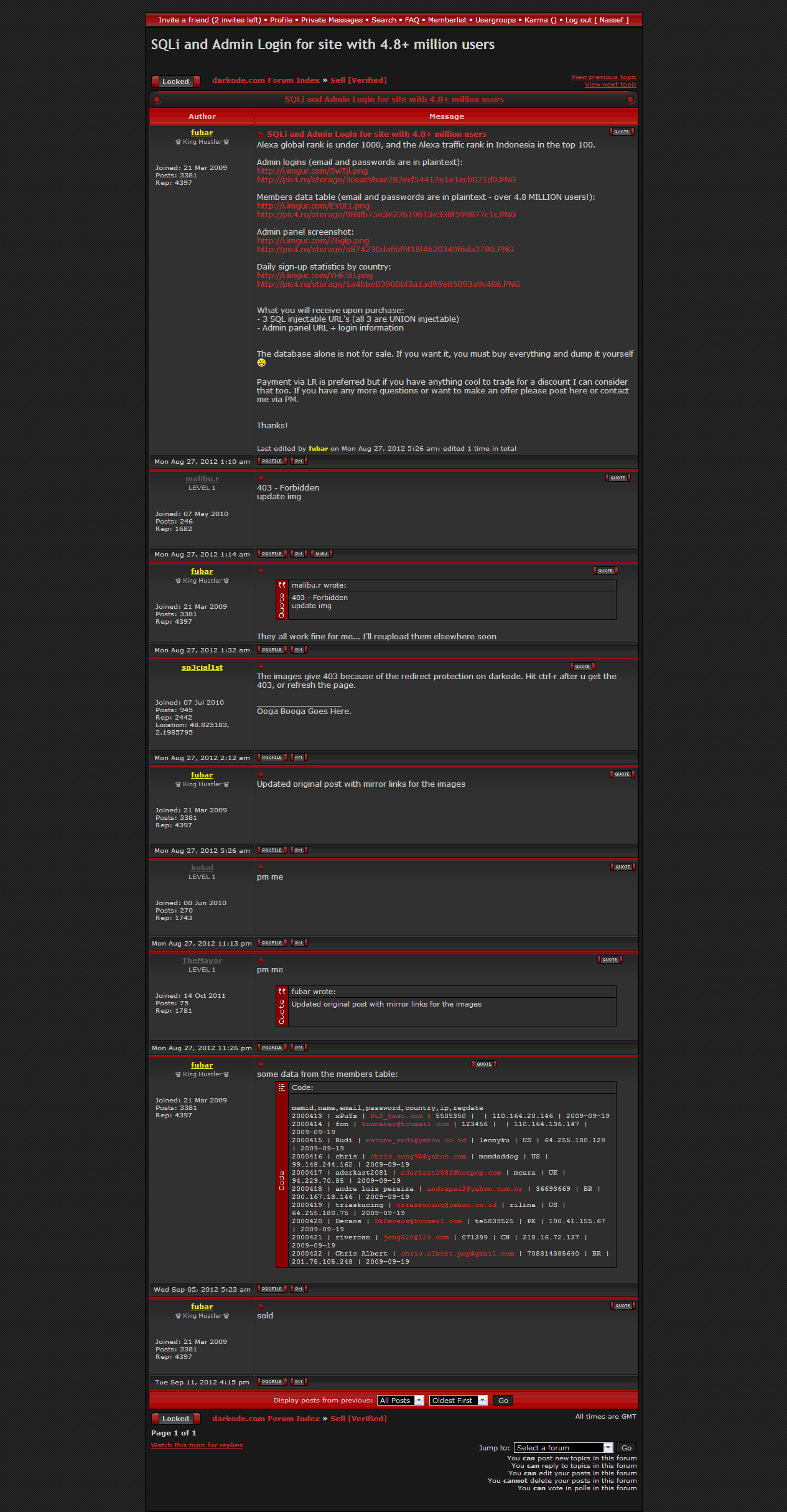787x1512 pixels.
Task: Open sp3cial1st's username link
Action: click(202, 667)
